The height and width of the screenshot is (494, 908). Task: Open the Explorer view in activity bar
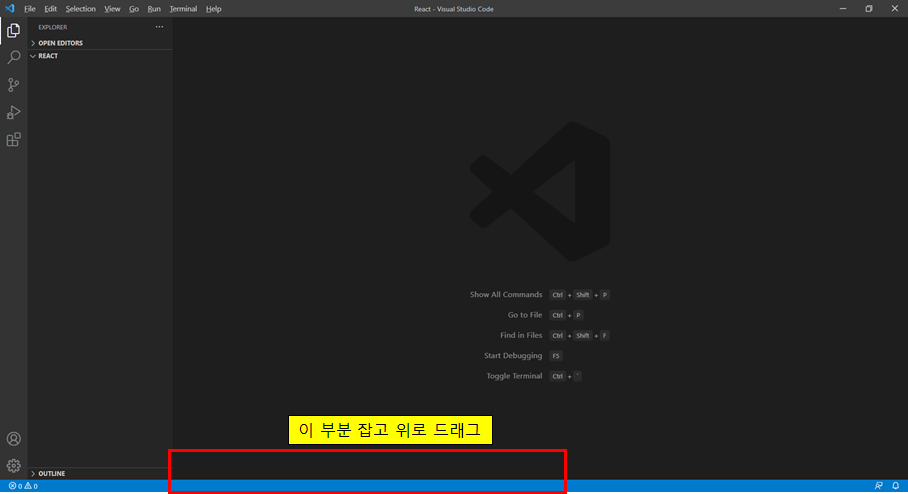(13, 30)
